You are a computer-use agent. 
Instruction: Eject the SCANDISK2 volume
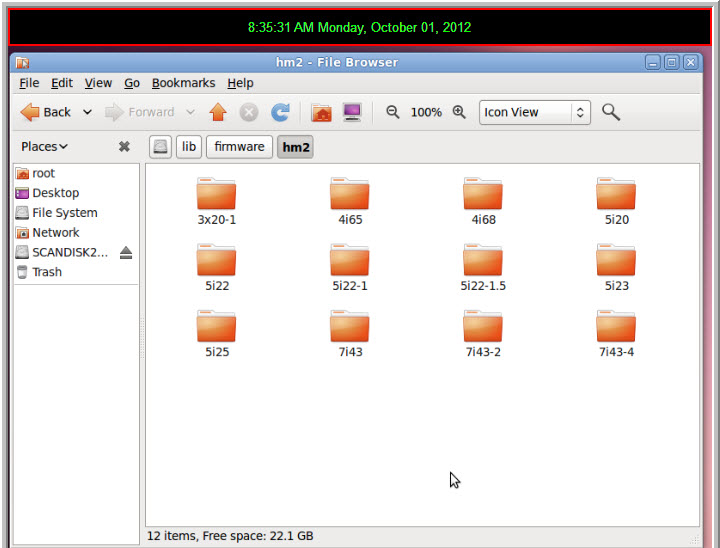126,253
